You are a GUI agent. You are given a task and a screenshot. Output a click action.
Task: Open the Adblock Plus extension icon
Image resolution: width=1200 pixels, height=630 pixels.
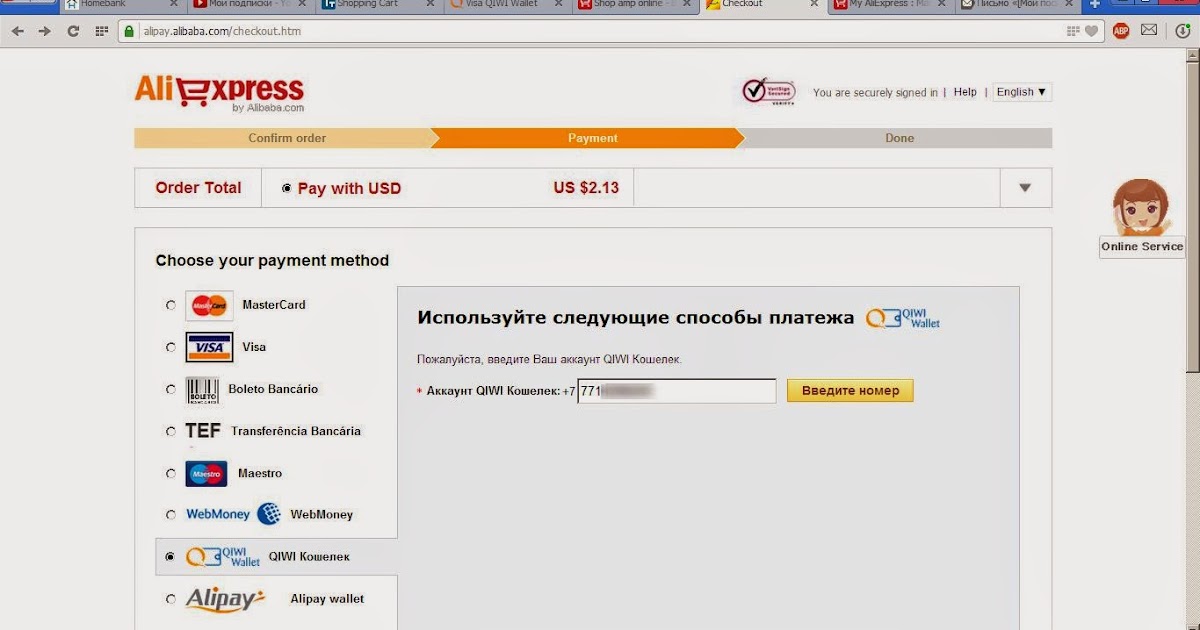pos(1121,31)
